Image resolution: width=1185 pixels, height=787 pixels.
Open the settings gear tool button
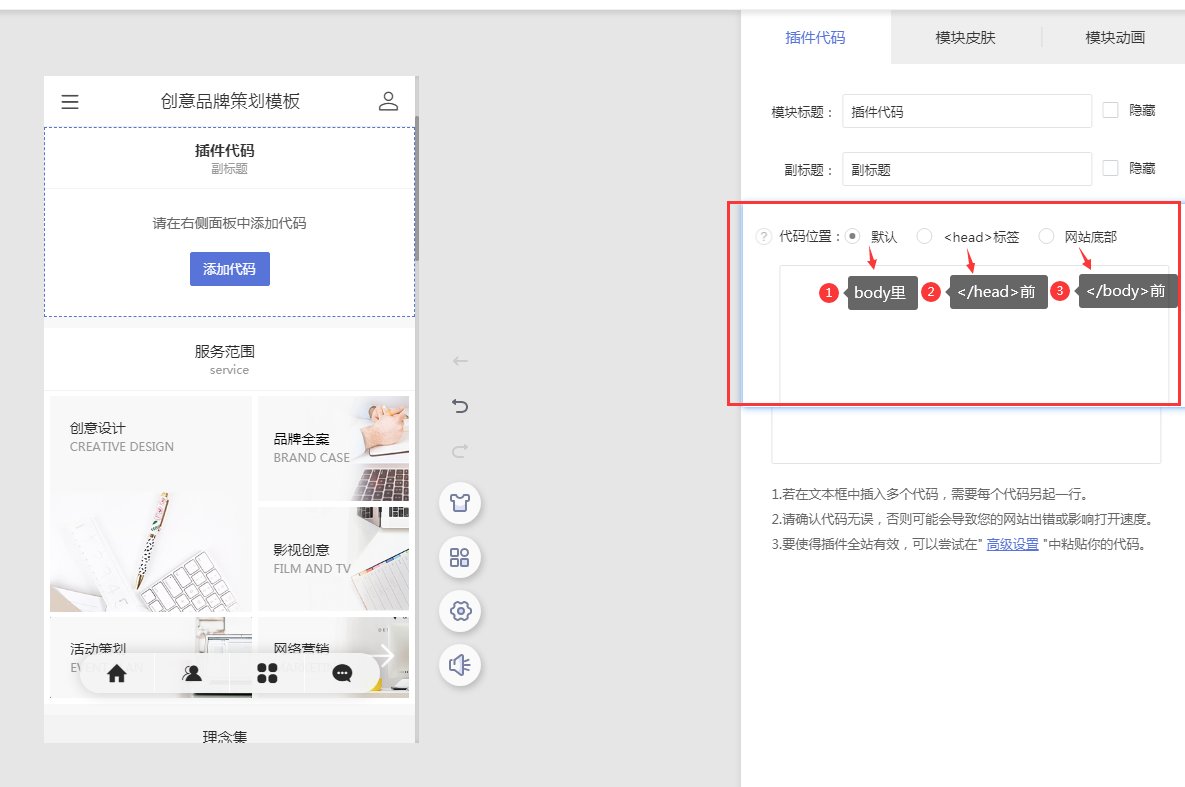pos(460,611)
